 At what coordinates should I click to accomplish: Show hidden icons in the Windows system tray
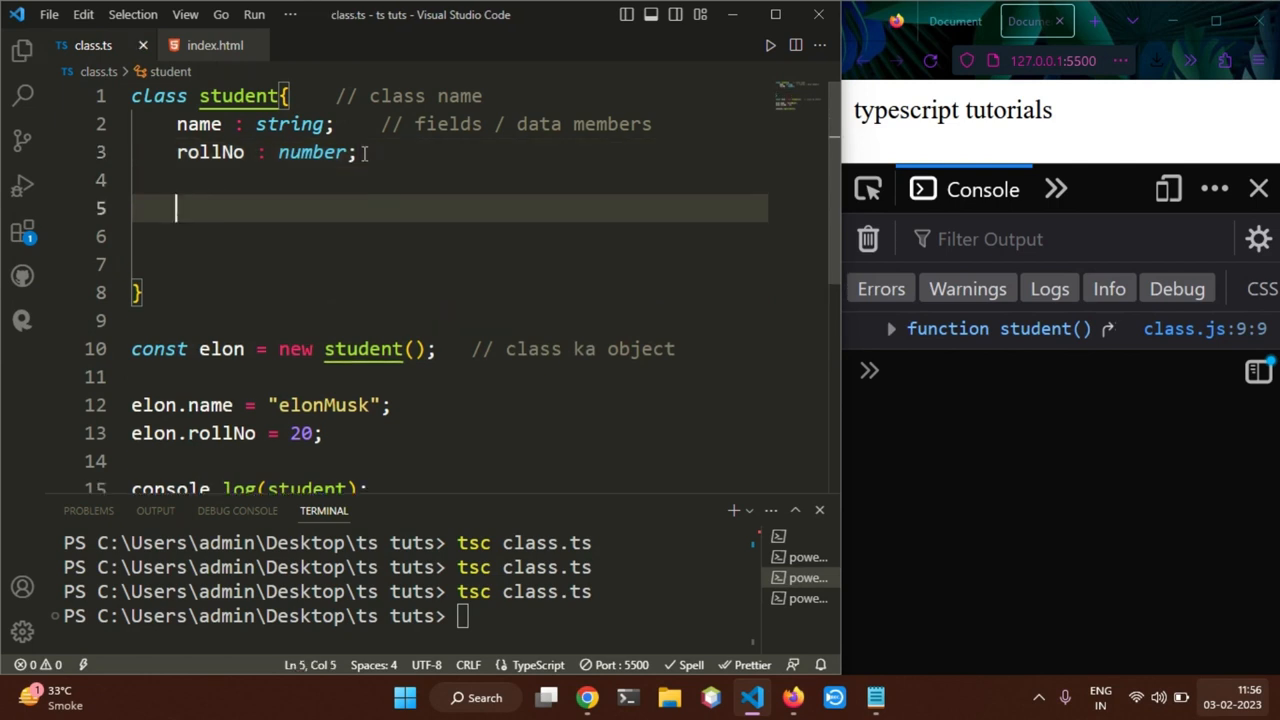1038,698
